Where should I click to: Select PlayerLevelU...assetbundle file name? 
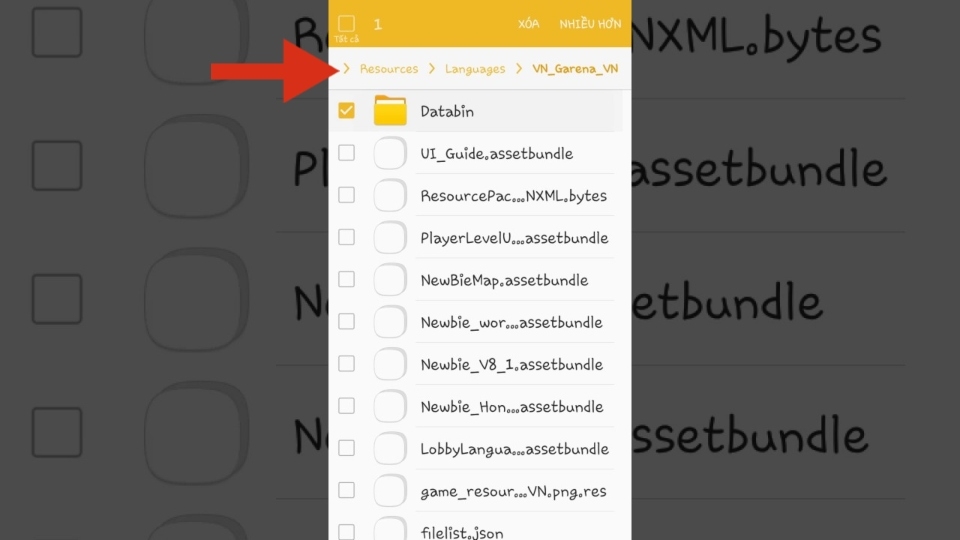point(514,238)
